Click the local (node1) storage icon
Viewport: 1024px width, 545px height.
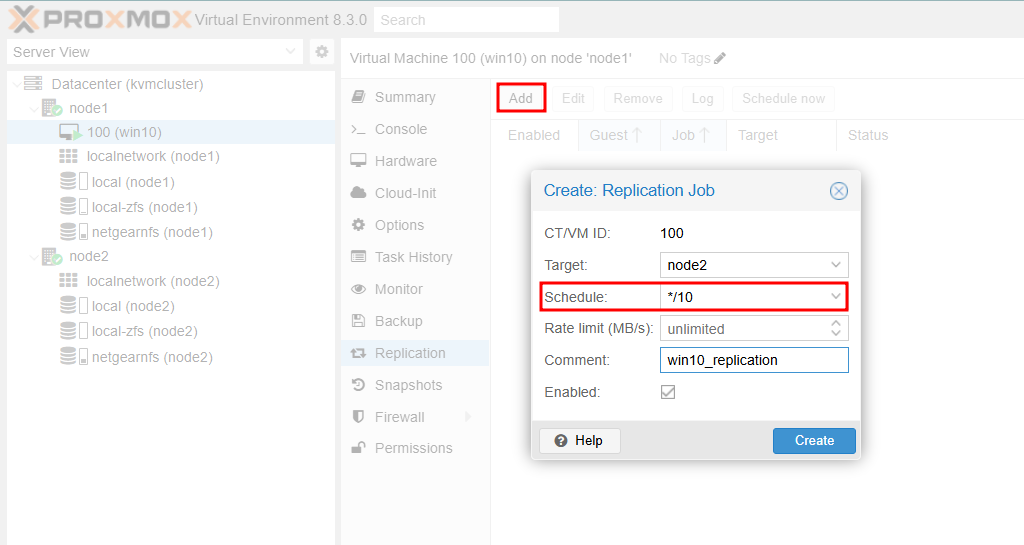click(73, 181)
